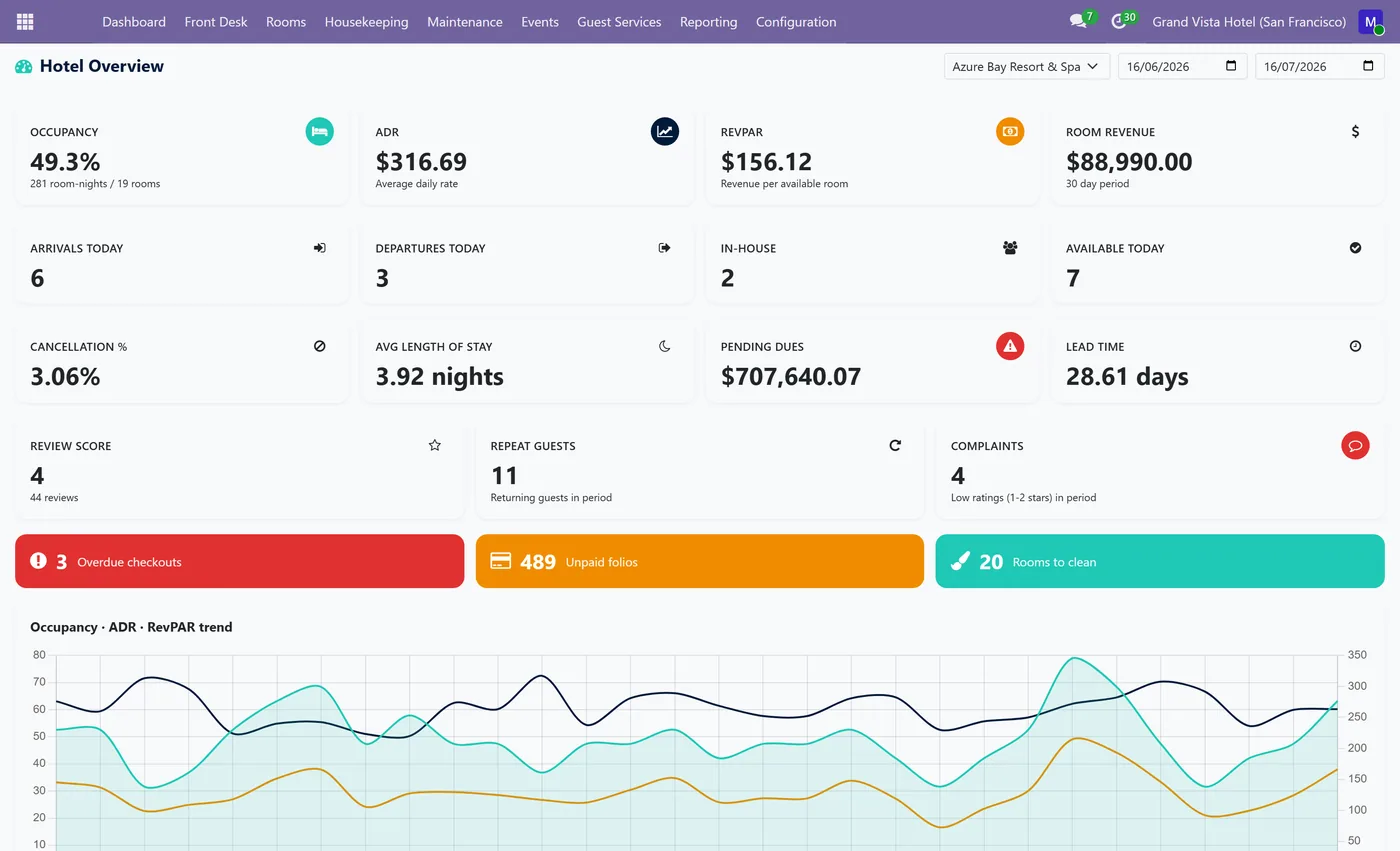1400x851 pixels.
Task: Click the Occupancy value 49.3%
Action: (x=65, y=161)
